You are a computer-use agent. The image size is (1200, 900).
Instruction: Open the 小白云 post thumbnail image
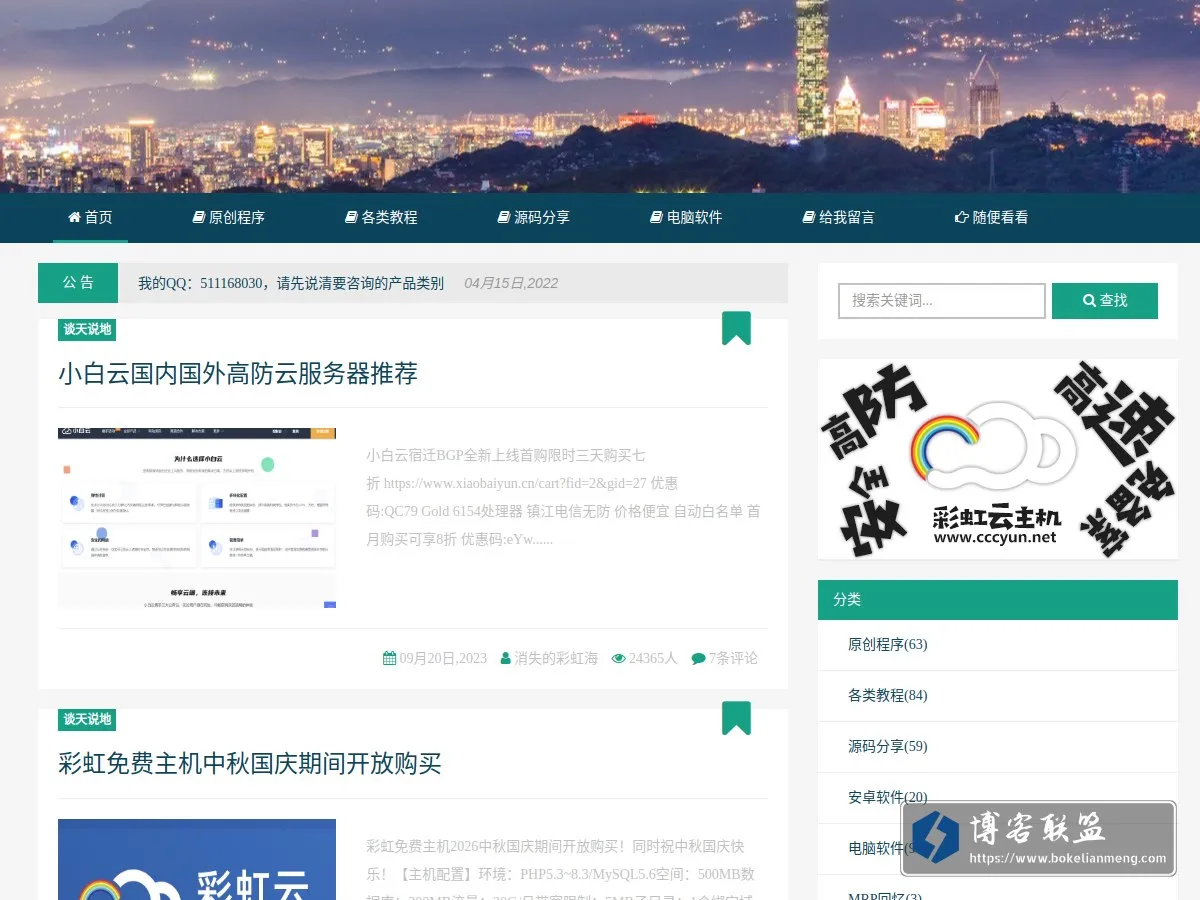tap(197, 518)
